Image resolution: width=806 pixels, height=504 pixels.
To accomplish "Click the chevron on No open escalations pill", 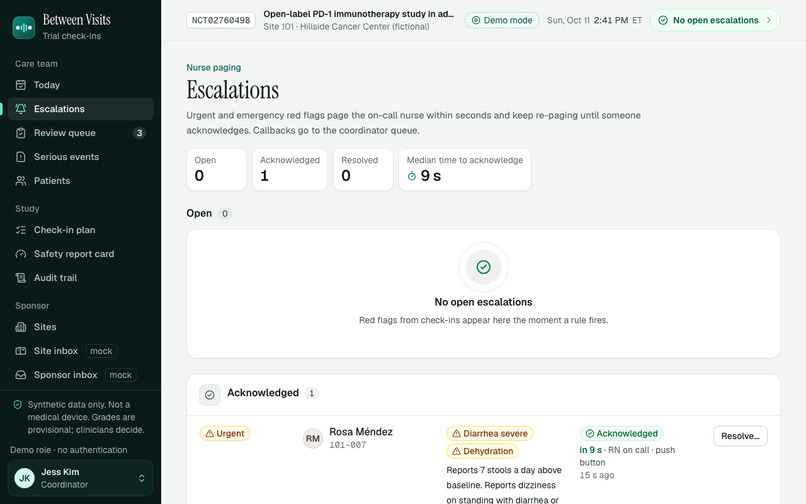I will pos(769,20).
